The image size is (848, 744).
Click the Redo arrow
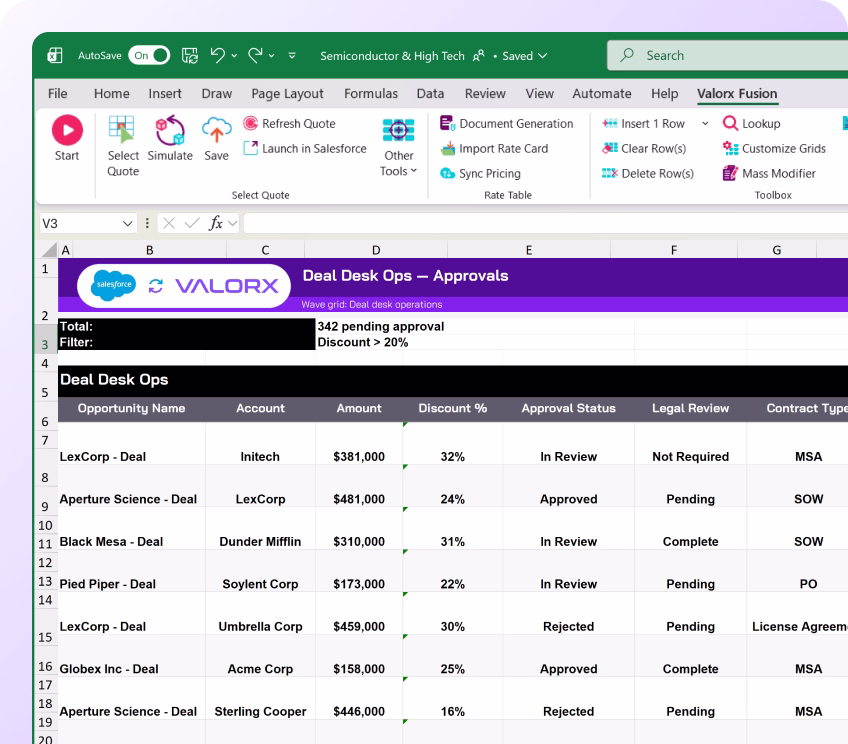pos(255,55)
